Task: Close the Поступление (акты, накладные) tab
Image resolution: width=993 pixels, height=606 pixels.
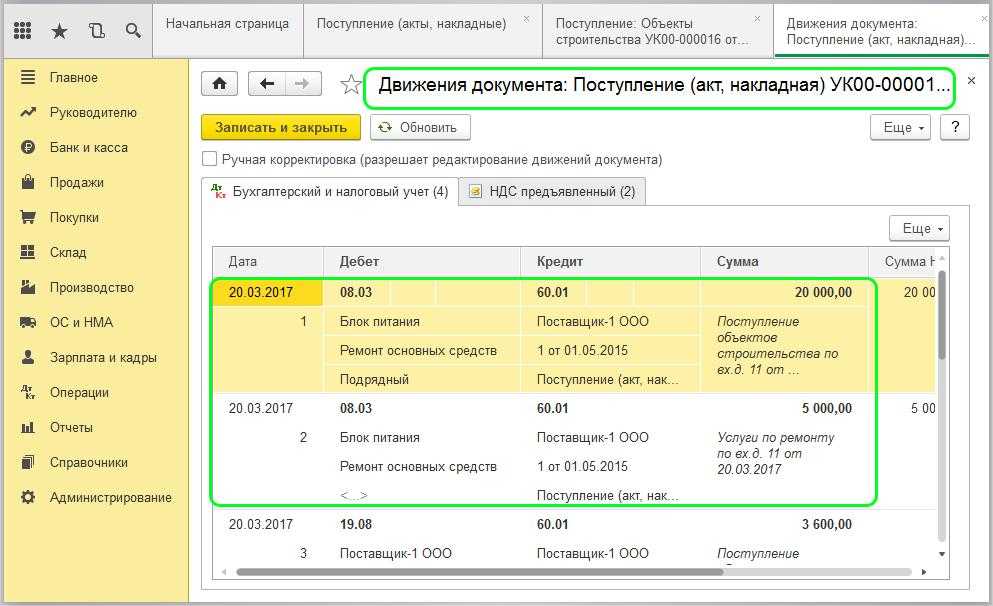Action: pos(527,19)
